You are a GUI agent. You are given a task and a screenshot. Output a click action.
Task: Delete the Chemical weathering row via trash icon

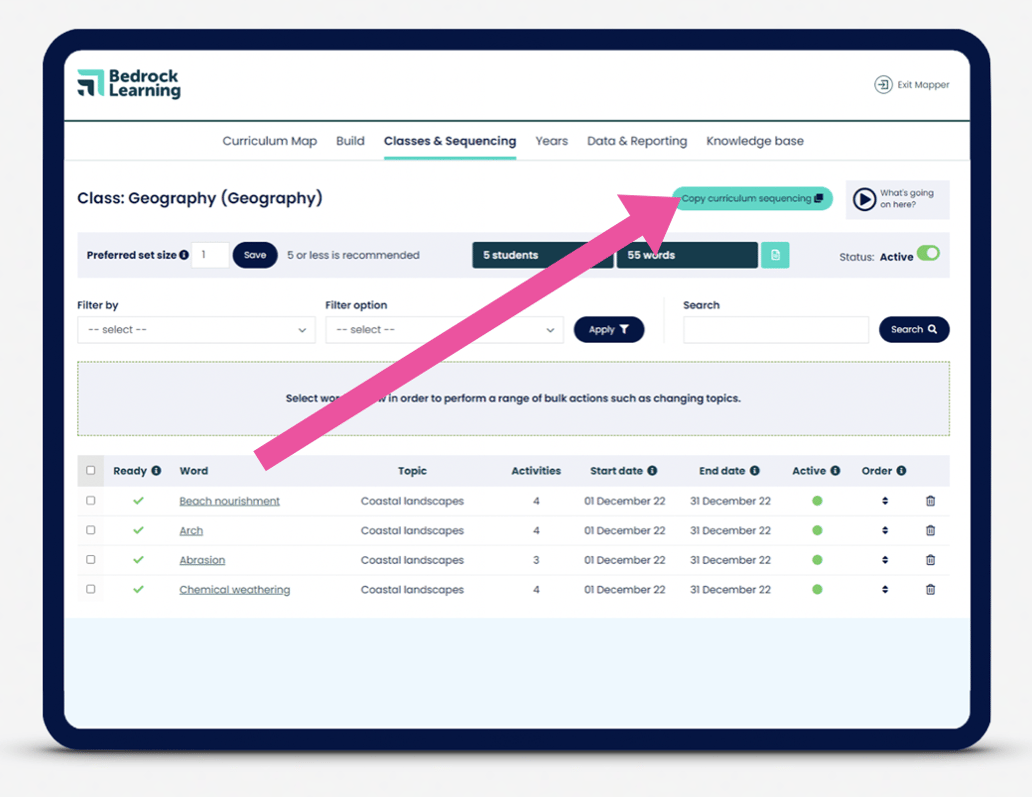(x=930, y=589)
